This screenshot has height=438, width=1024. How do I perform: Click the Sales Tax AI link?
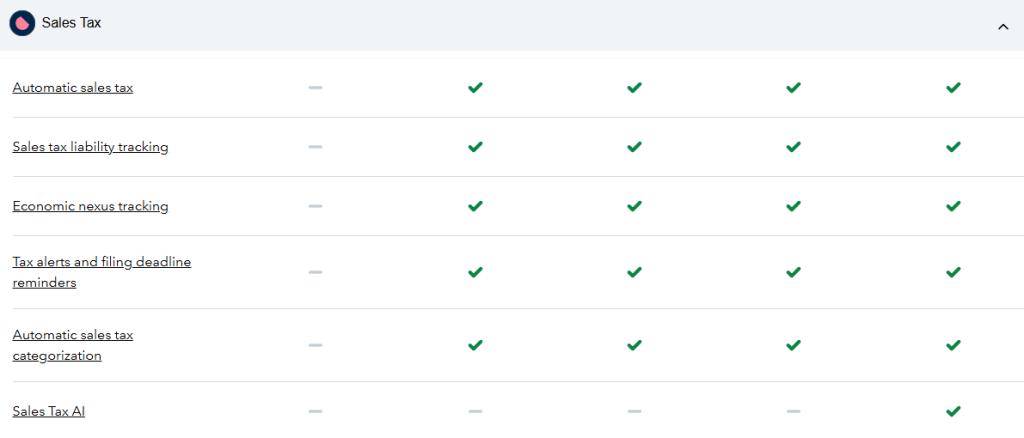click(48, 411)
